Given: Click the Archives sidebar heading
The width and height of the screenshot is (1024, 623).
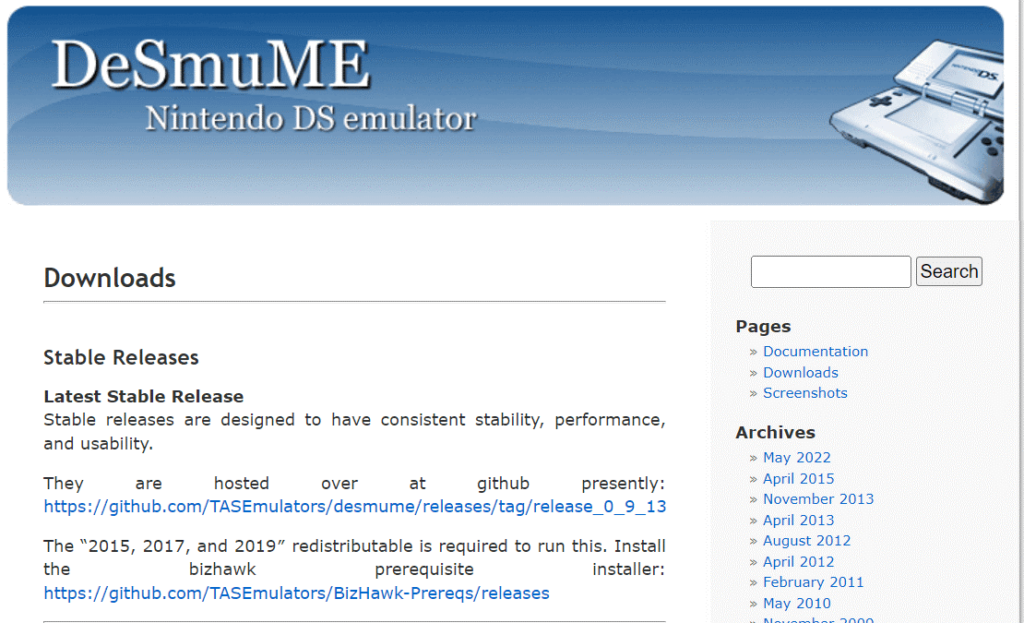Looking at the screenshot, I should [775, 432].
